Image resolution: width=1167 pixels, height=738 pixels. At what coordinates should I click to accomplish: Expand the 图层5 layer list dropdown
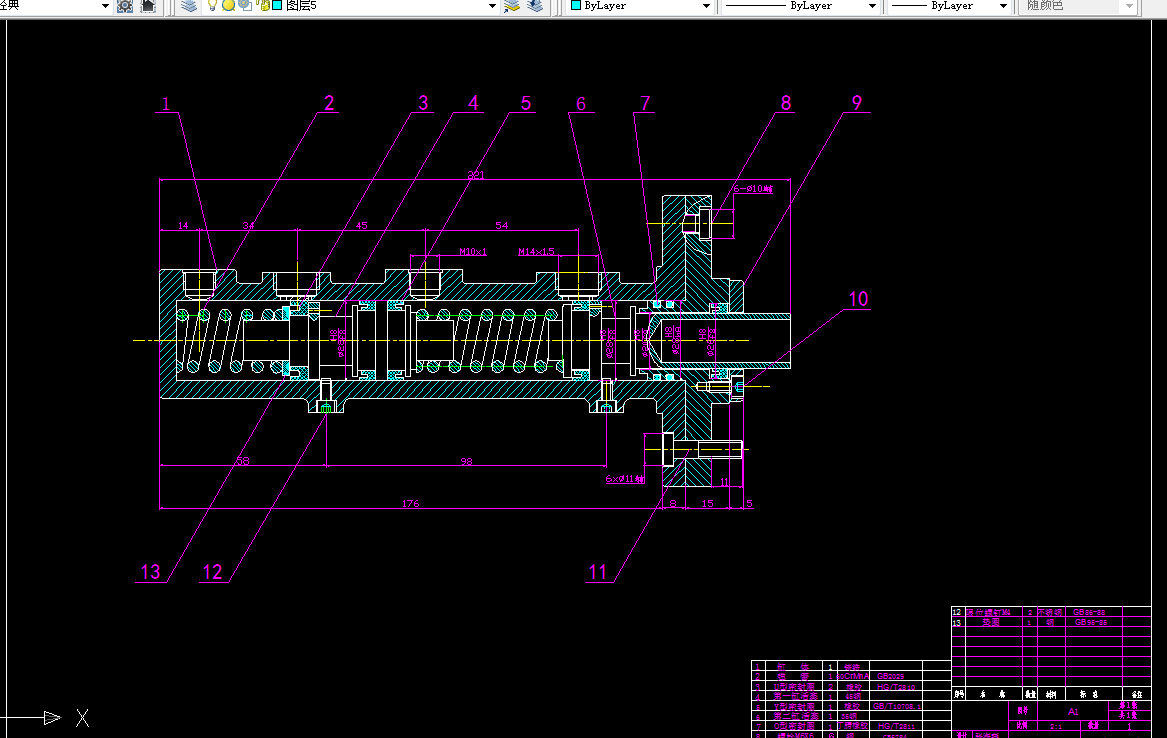(x=492, y=6)
